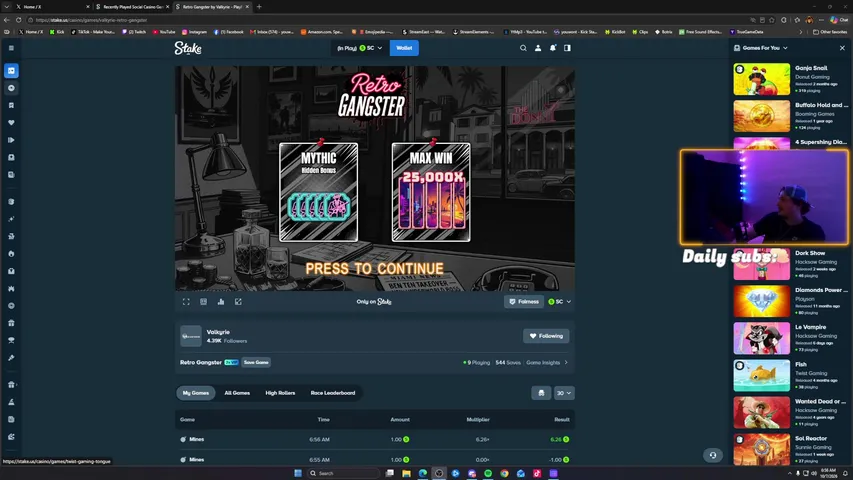Image resolution: width=853 pixels, height=480 pixels.
Task: Click the Save Game button
Action: [x=256, y=362]
